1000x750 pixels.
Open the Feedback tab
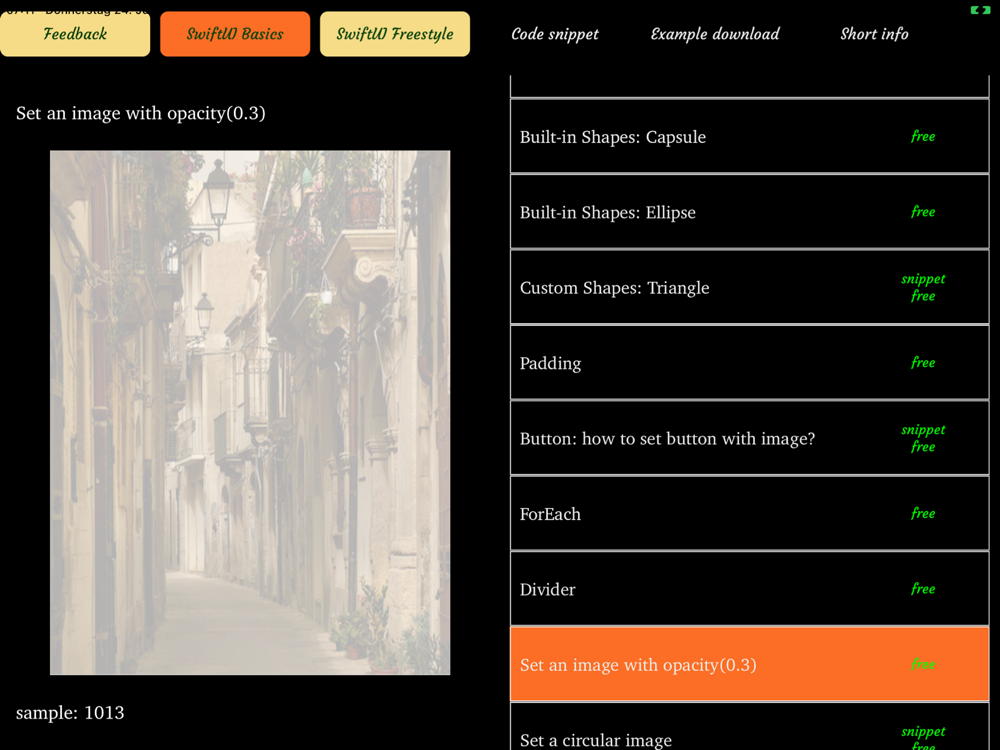[x=75, y=34]
